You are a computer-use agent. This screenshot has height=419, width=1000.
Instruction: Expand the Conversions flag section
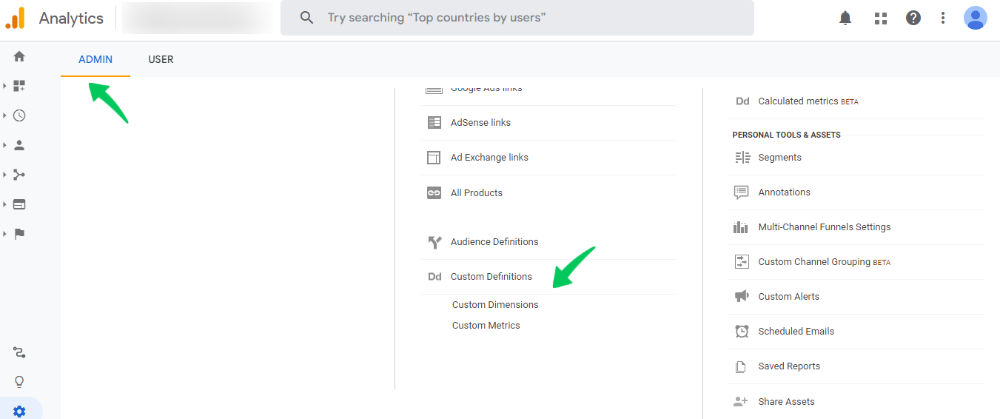click(x=19, y=234)
